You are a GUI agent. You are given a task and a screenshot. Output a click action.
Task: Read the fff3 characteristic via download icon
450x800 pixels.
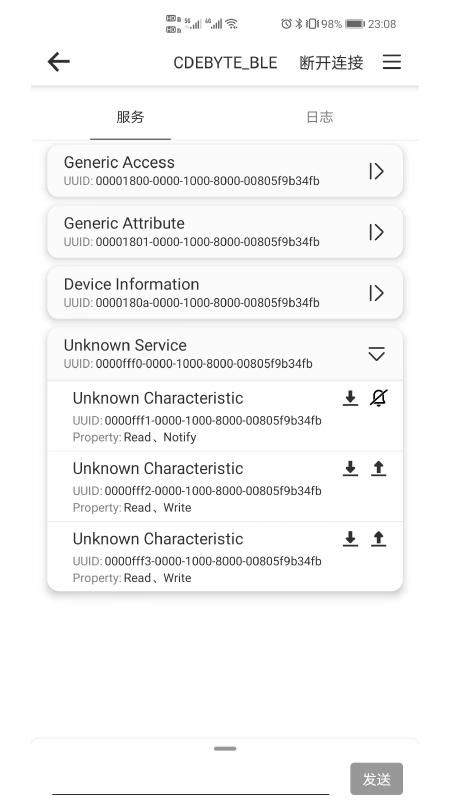[350, 539]
